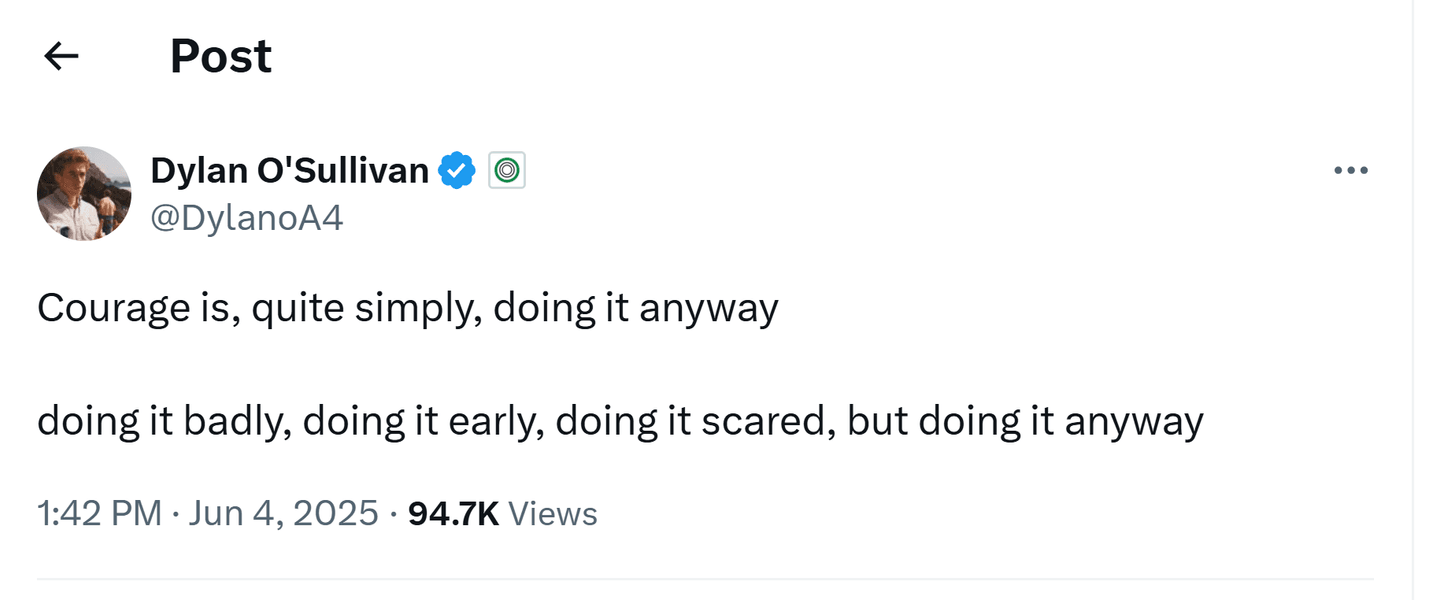Screen dimensions: 1429x600
Task: Click the phrase "doing it scared"
Action: click(x=694, y=422)
